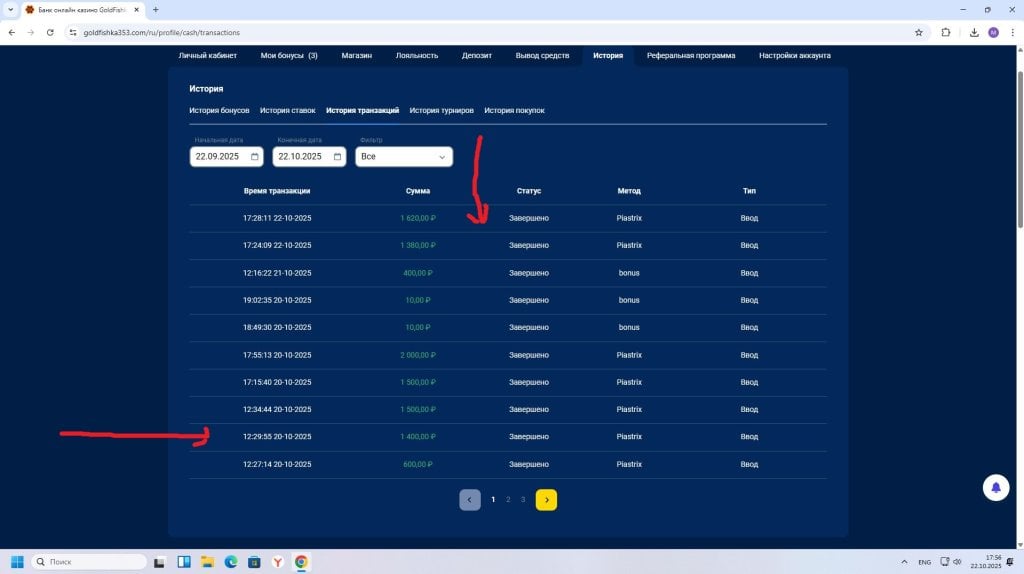Open Task View icon on taskbar
The height and width of the screenshot is (574, 1024).
159,562
